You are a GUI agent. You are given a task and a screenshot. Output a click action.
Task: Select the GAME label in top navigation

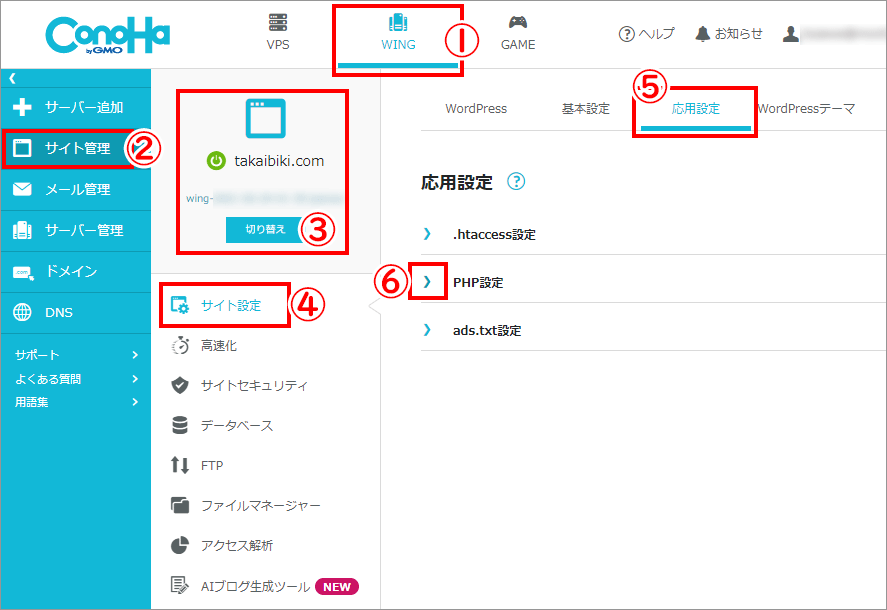(x=518, y=45)
